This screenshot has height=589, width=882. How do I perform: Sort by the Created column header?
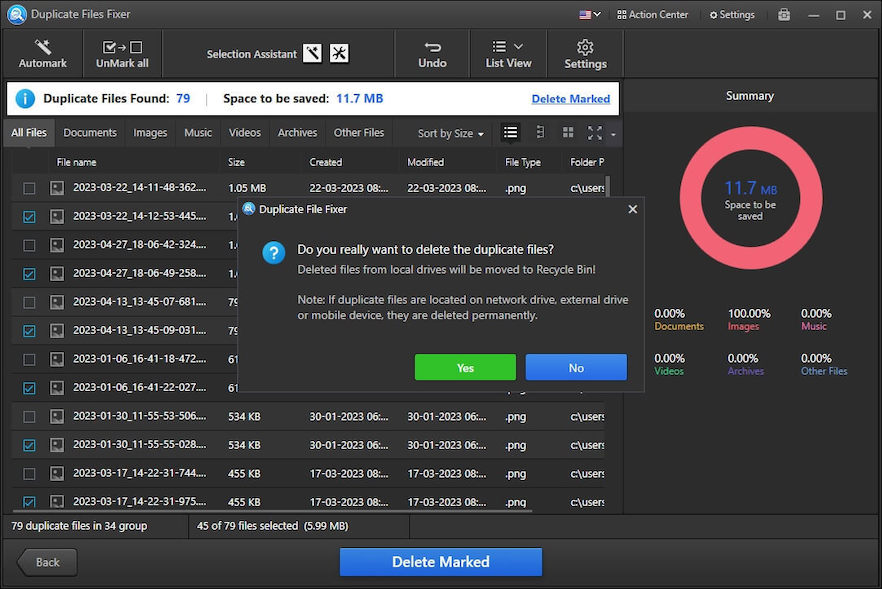[x=326, y=162]
